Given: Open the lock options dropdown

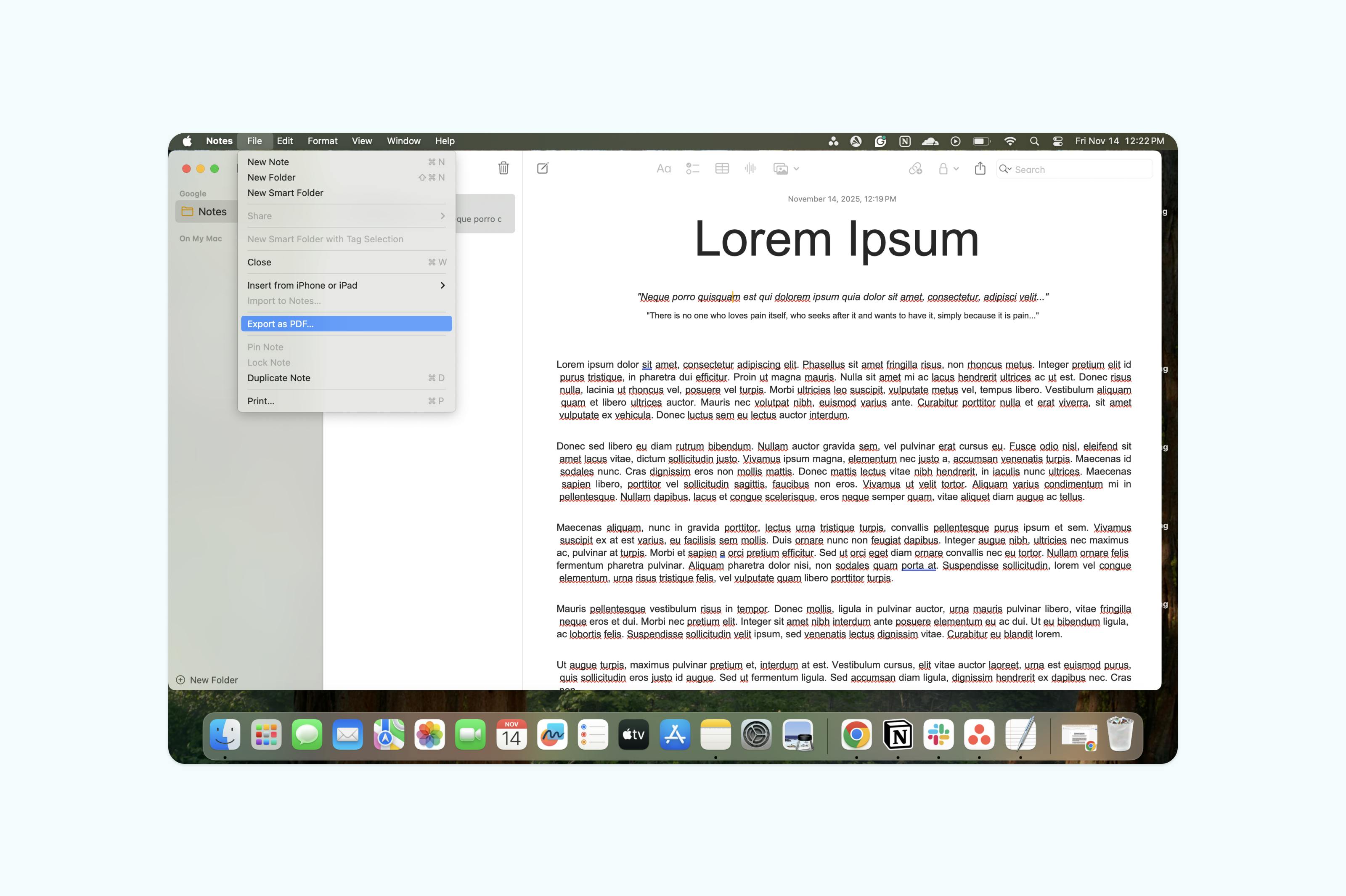Looking at the screenshot, I should point(957,169).
